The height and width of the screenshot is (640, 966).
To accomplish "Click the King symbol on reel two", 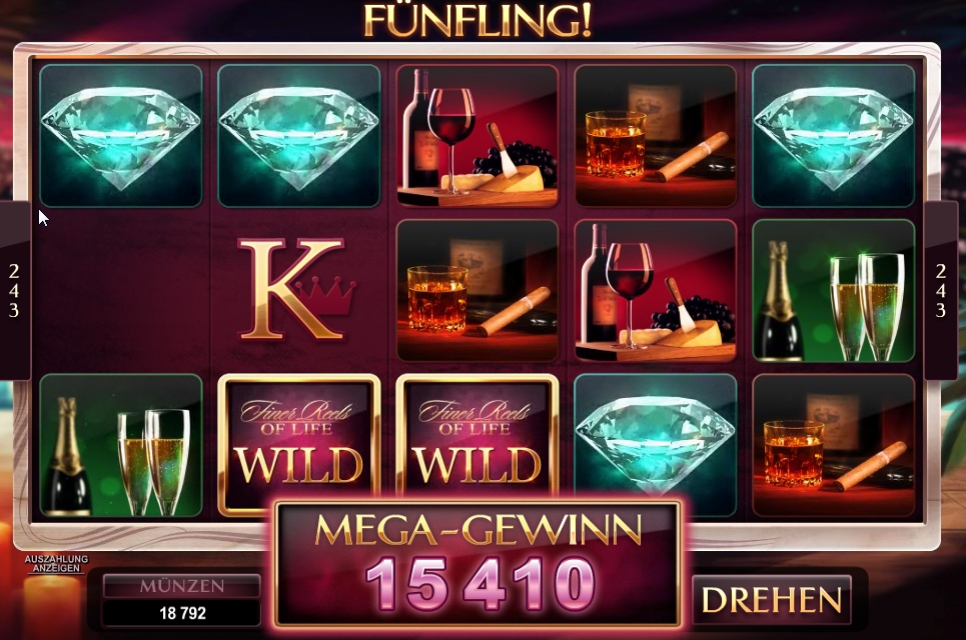I will tap(298, 290).
